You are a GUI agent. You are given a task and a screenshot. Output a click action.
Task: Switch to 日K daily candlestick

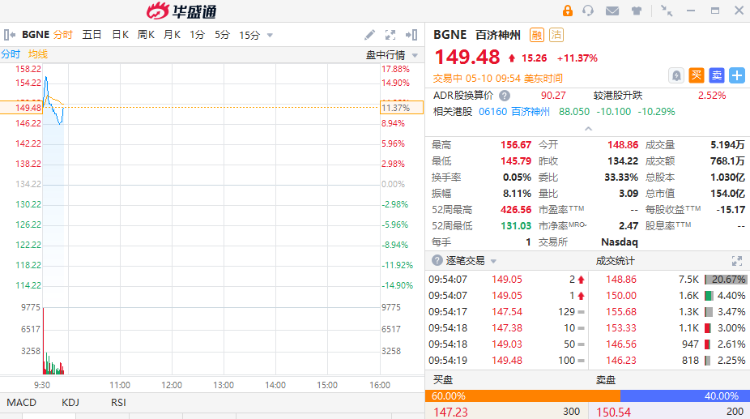[x=120, y=34]
